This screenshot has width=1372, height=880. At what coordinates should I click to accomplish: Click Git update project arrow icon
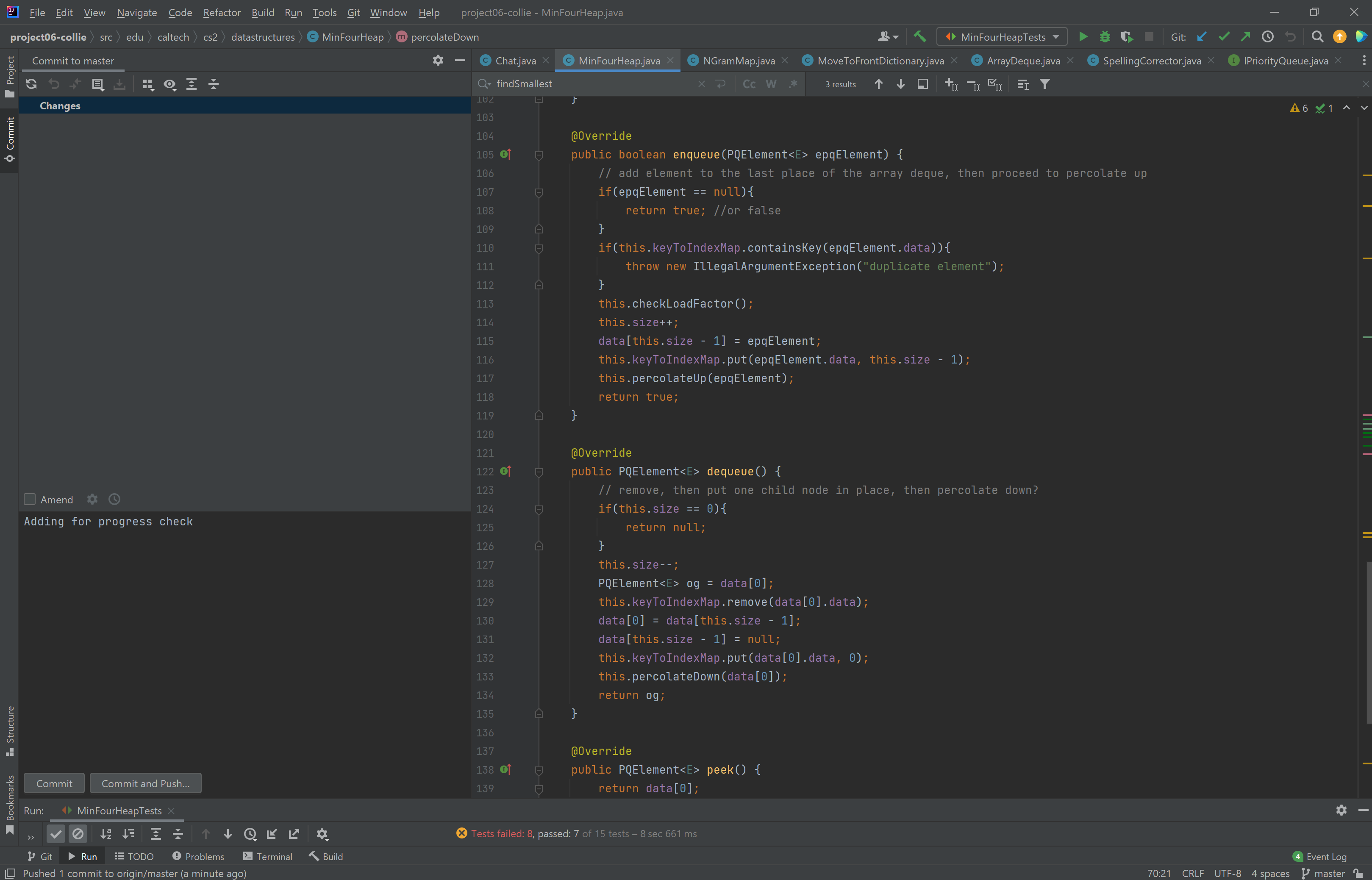[x=1202, y=37]
